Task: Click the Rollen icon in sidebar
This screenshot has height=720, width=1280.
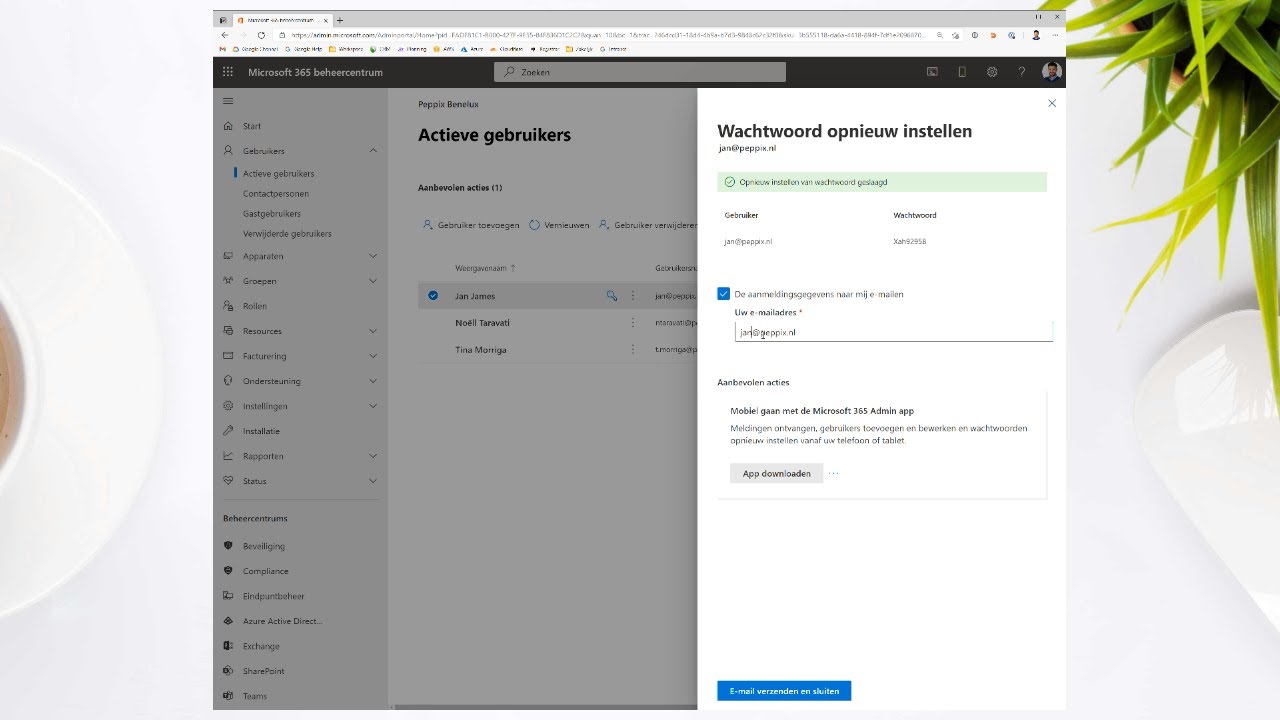Action: coord(228,306)
